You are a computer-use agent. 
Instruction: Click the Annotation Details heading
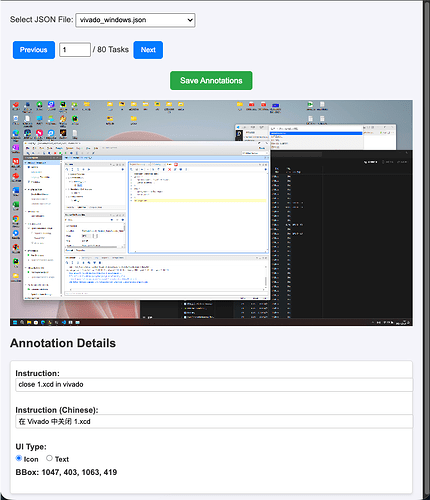coord(63,343)
